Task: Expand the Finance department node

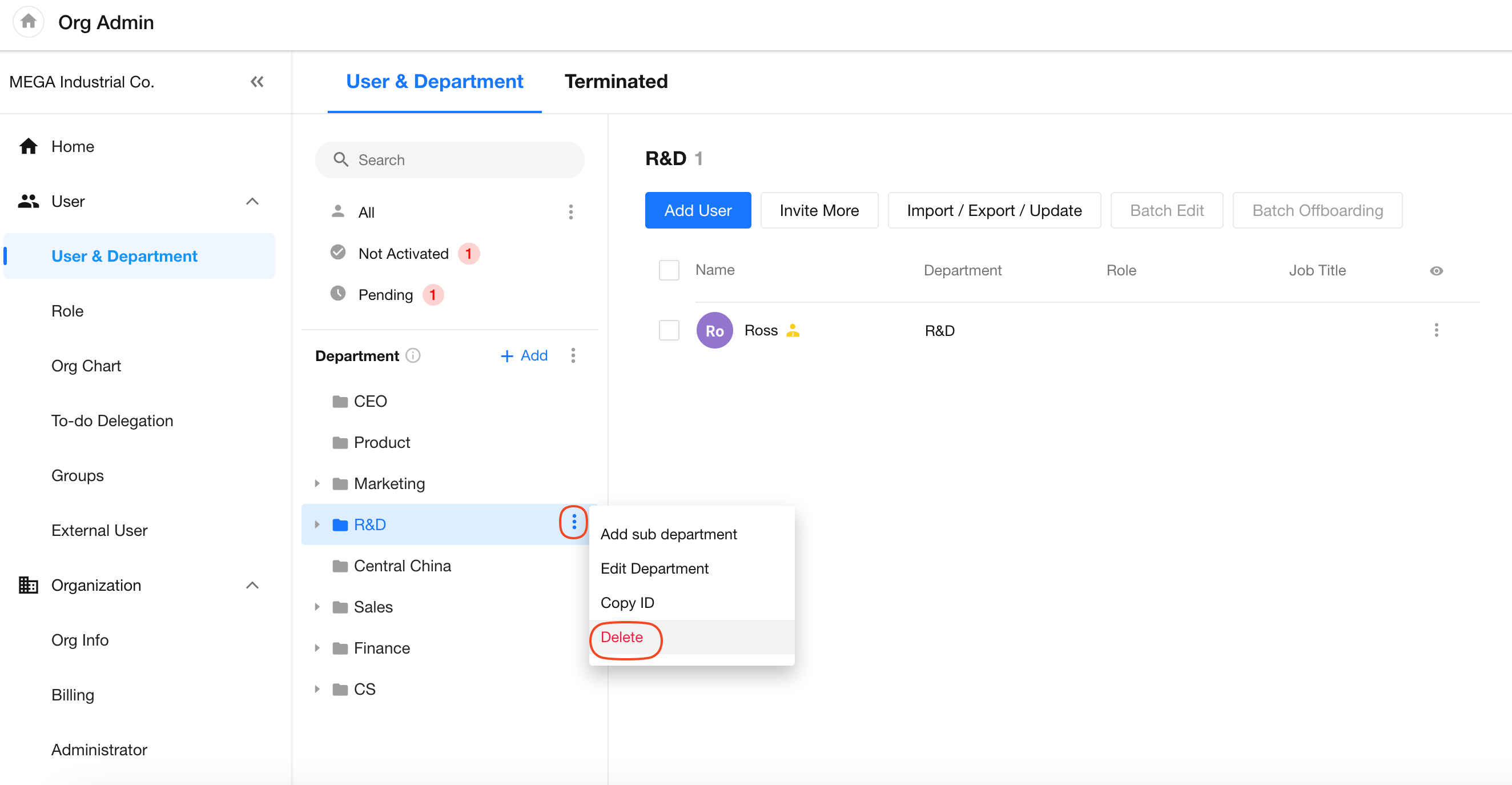Action: coord(317,648)
